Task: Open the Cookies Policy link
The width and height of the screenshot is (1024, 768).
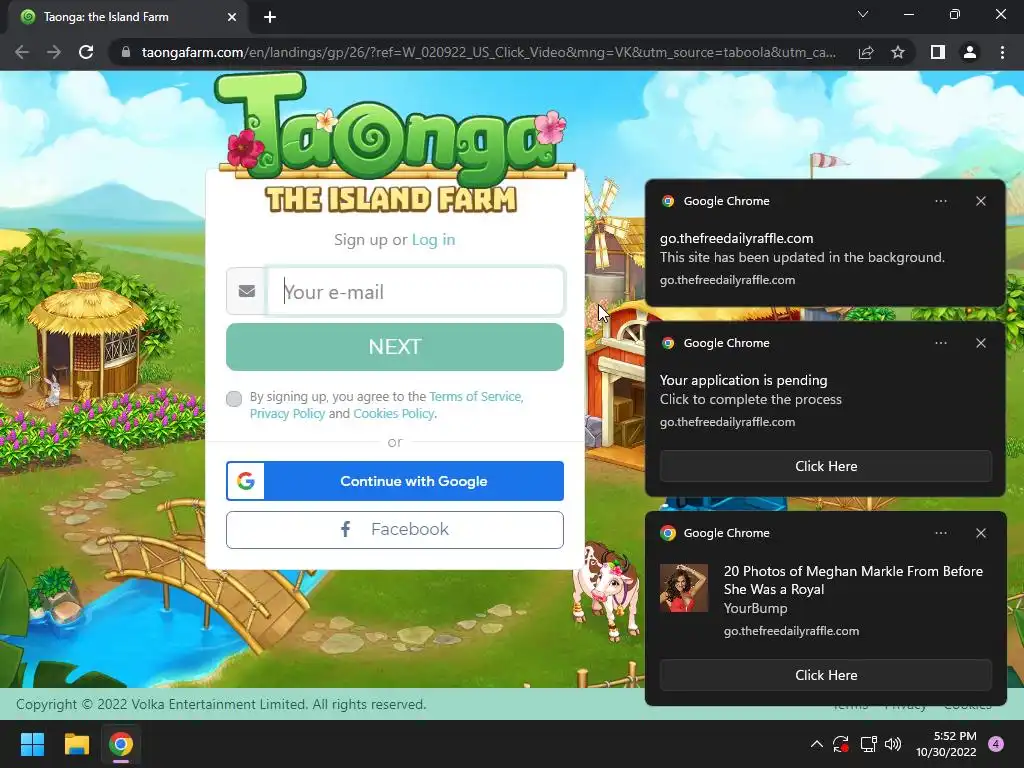Action: (x=394, y=413)
